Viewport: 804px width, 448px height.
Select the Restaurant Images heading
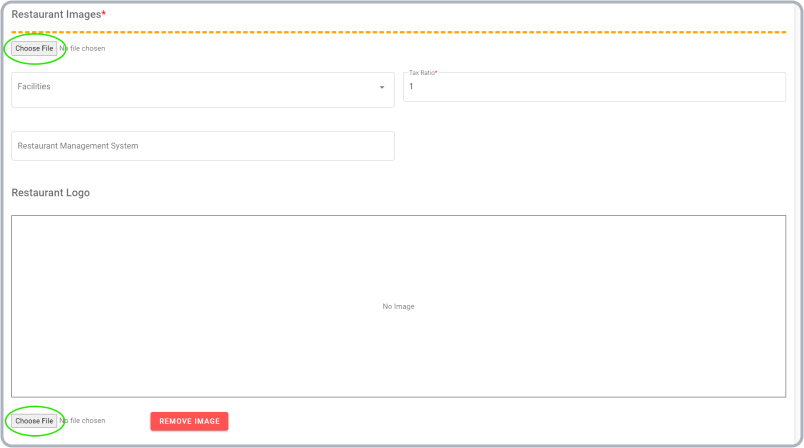pos(55,15)
